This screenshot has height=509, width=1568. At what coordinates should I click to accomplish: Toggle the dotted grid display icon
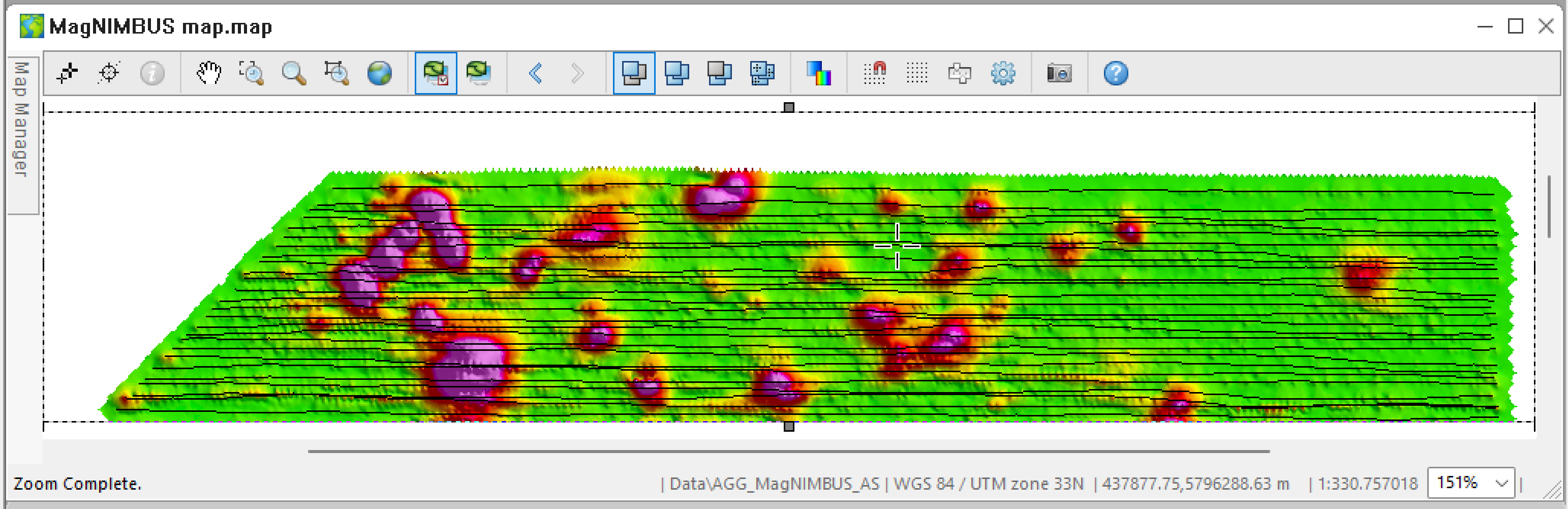click(917, 73)
